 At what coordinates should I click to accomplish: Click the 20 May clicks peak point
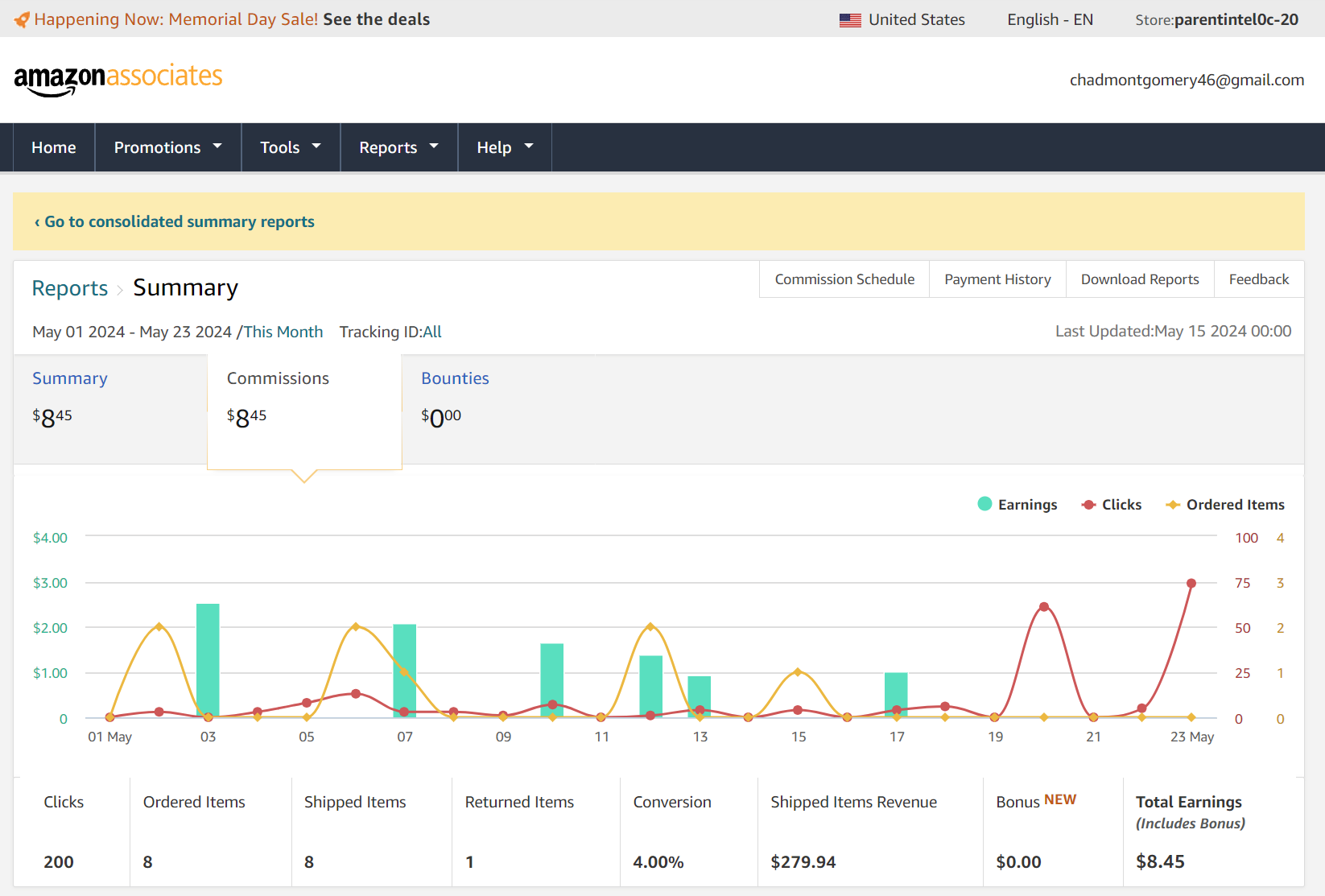[x=1044, y=606]
